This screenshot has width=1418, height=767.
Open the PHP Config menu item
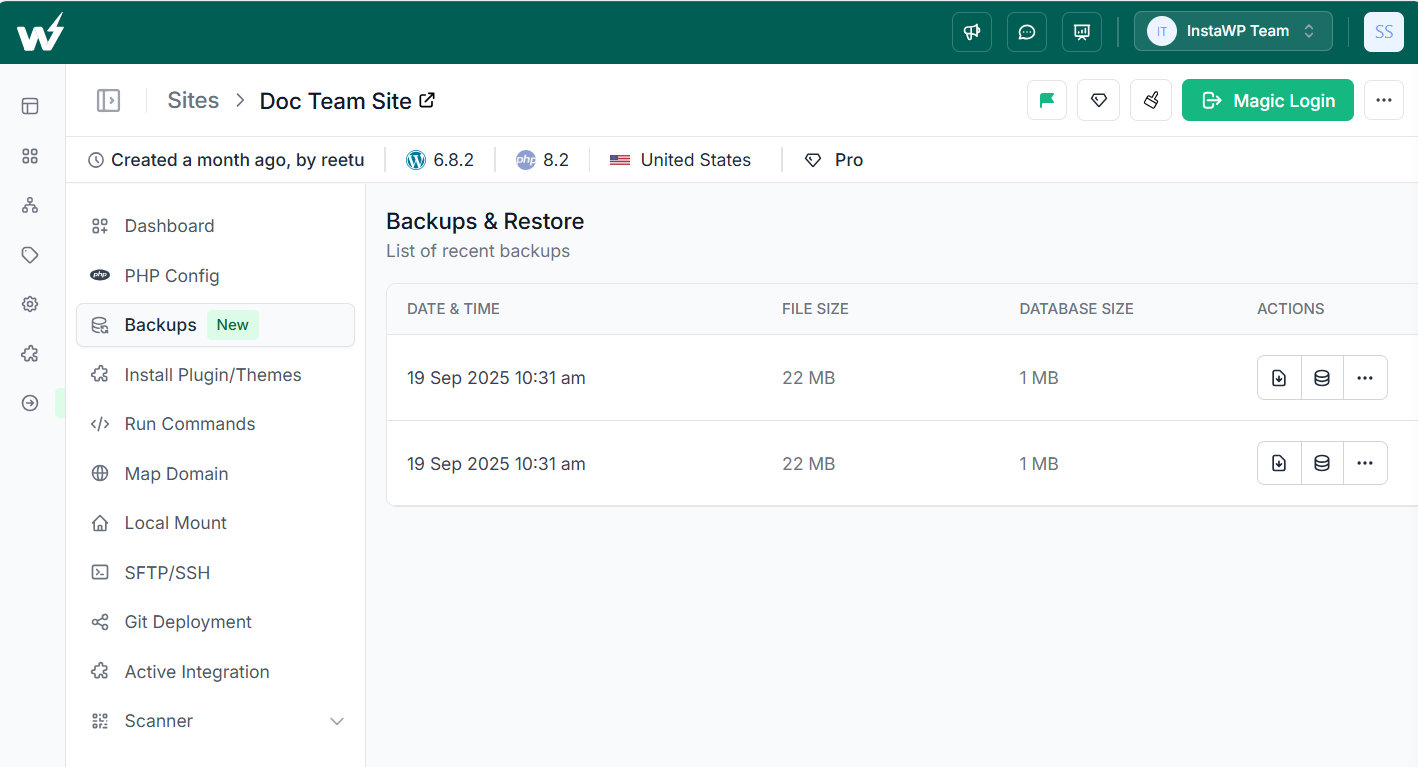(171, 276)
